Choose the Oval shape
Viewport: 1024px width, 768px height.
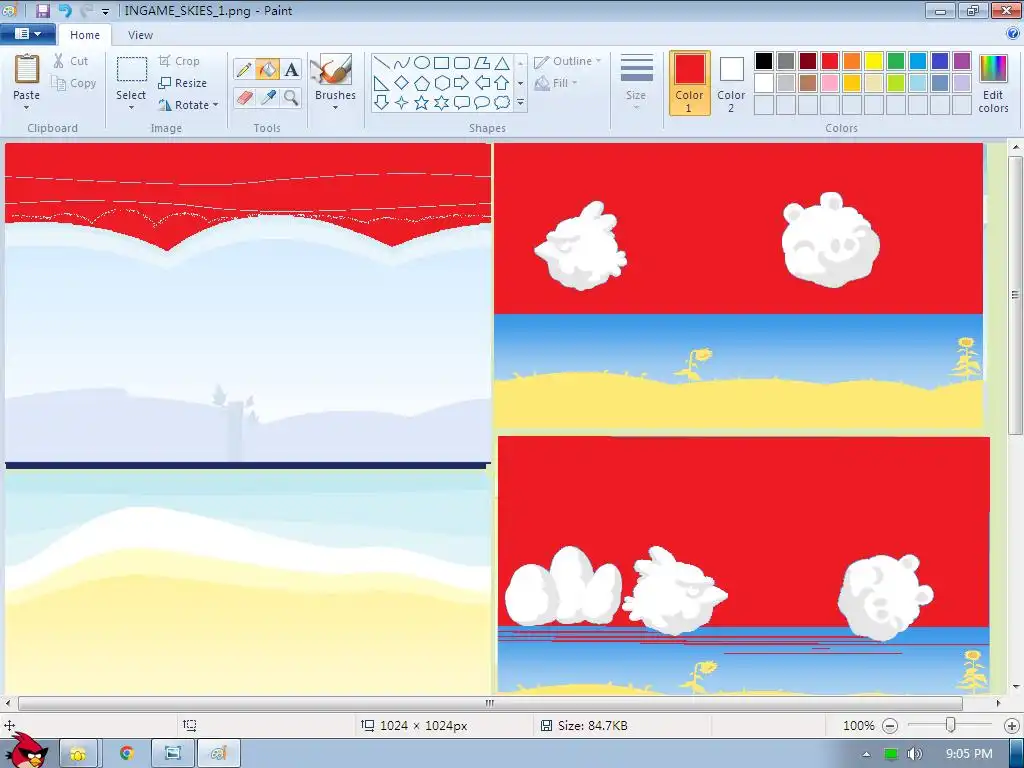422,63
